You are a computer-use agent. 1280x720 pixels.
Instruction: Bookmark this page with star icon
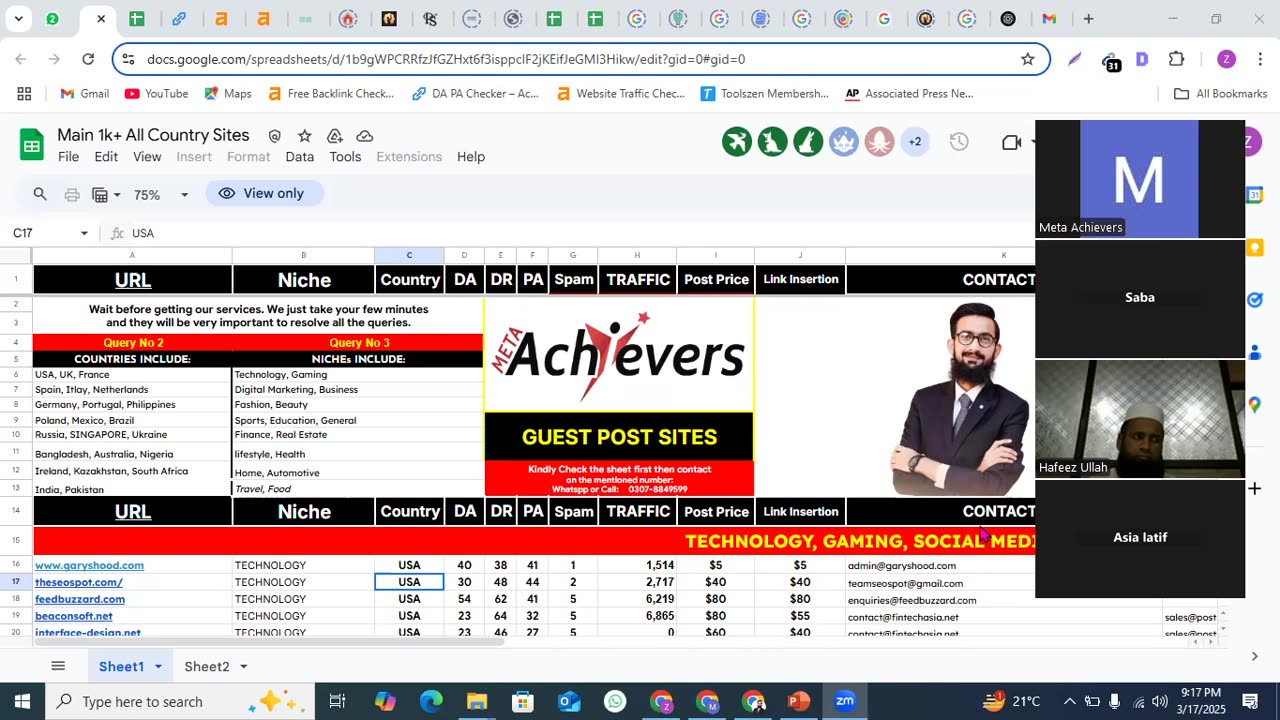click(1027, 59)
